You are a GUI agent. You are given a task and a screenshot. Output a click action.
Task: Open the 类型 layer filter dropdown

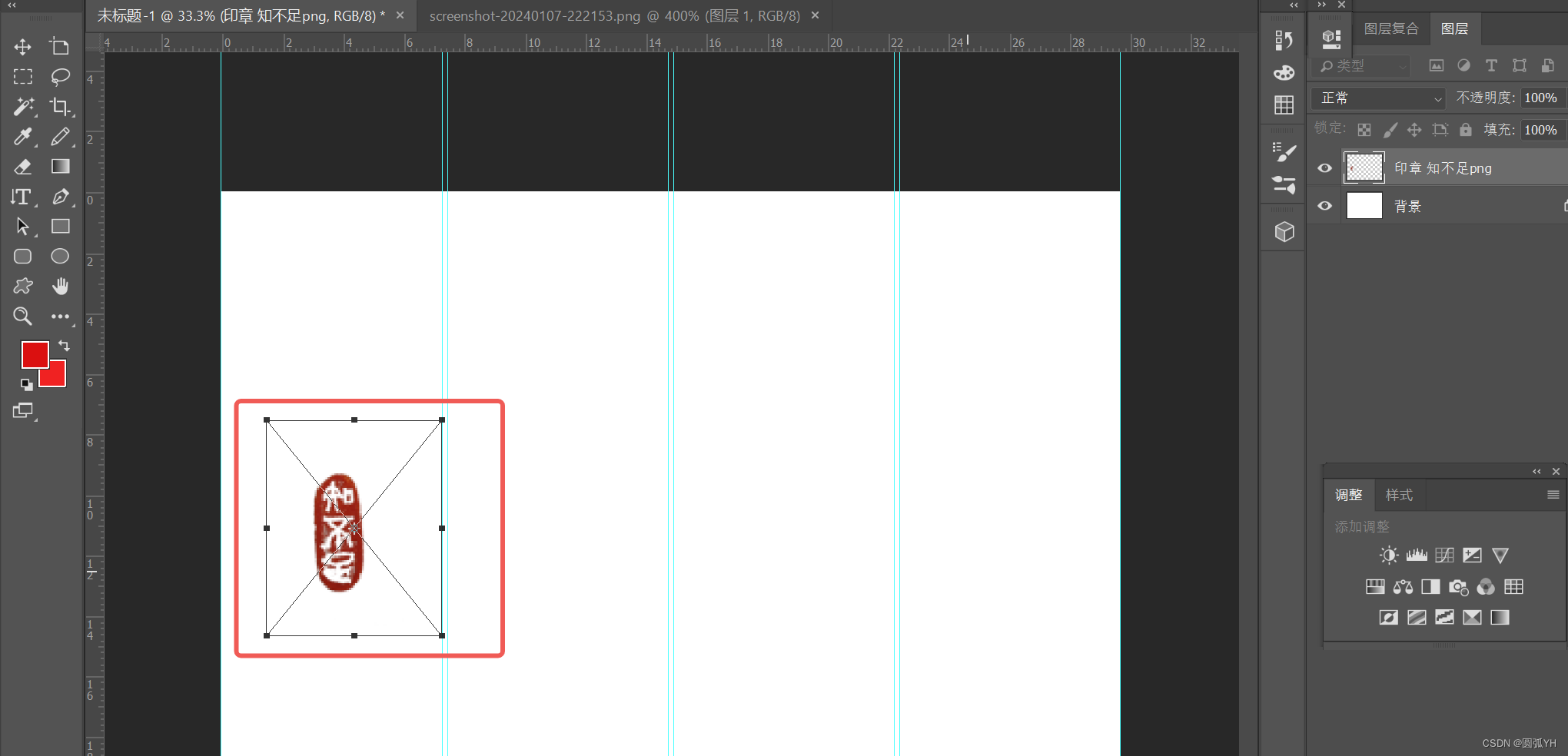click(1362, 66)
